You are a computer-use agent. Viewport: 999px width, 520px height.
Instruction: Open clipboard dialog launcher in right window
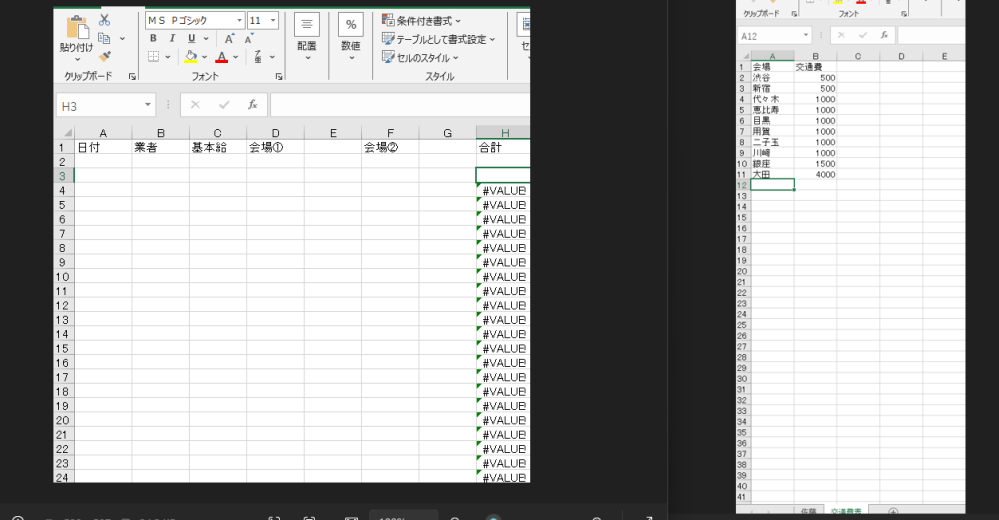(x=794, y=13)
